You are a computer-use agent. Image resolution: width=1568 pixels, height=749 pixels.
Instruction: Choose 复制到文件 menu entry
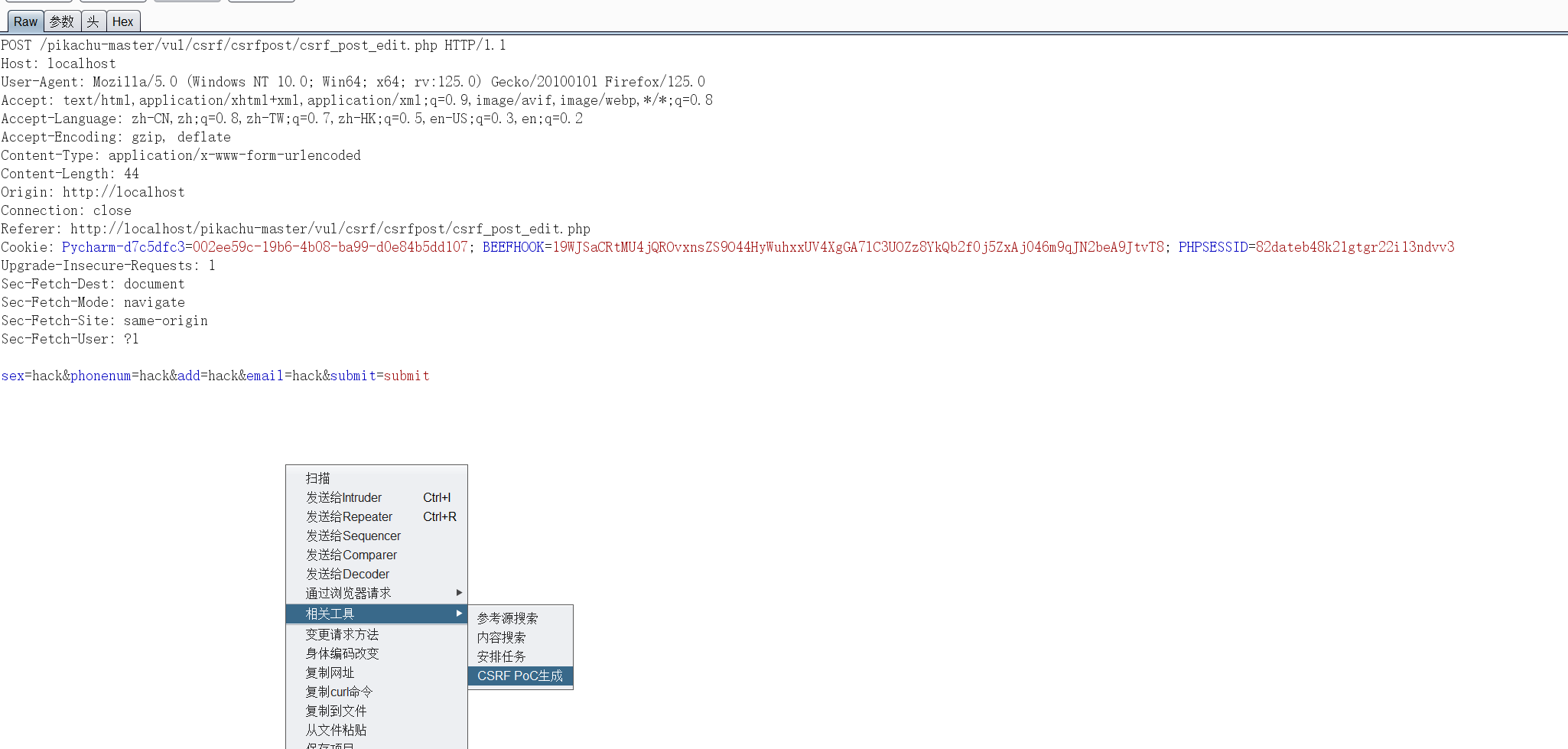click(x=376, y=711)
